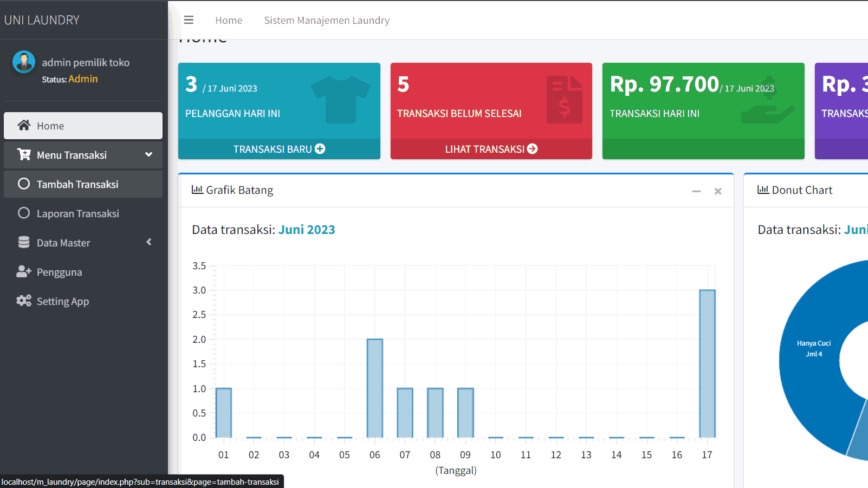The width and height of the screenshot is (868, 488).
Task: Open the Pengguna menu item
Action: click(x=83, y=272)
